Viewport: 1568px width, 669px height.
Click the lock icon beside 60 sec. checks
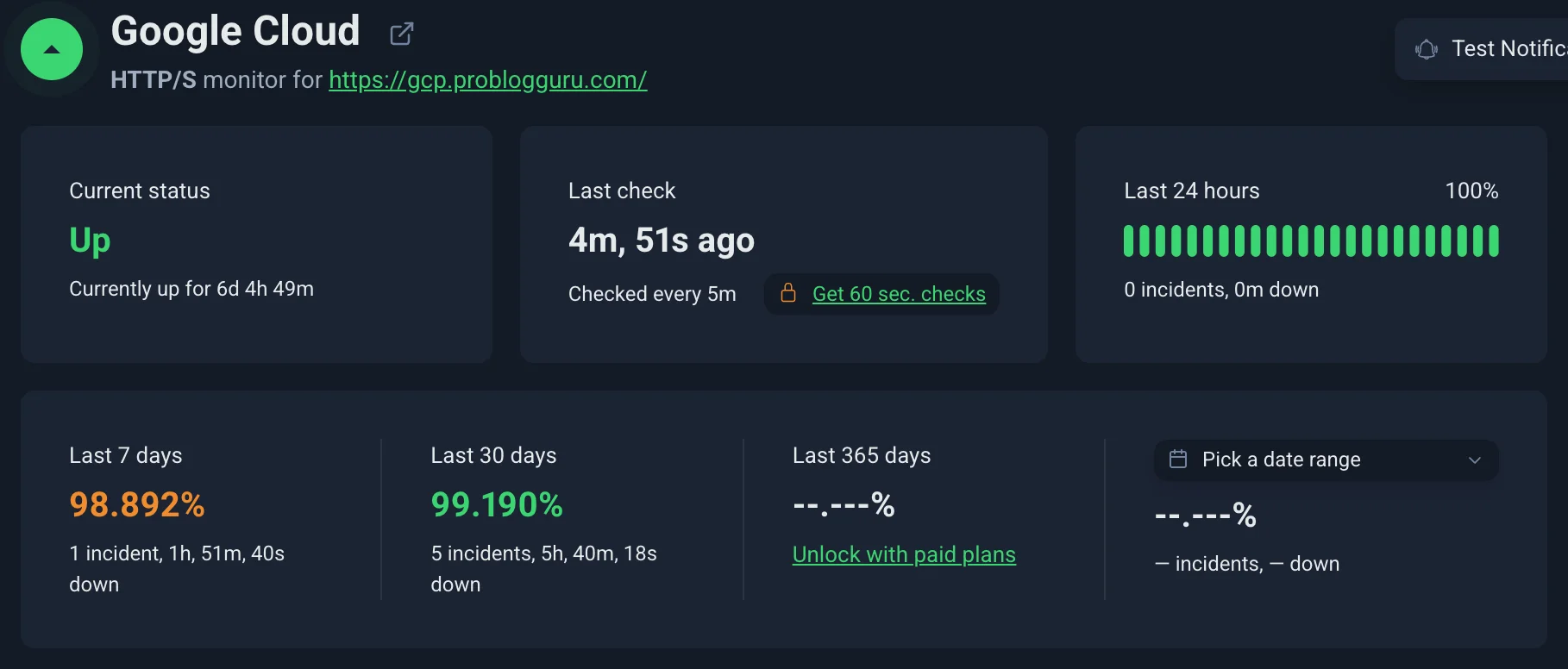(788, 293)
